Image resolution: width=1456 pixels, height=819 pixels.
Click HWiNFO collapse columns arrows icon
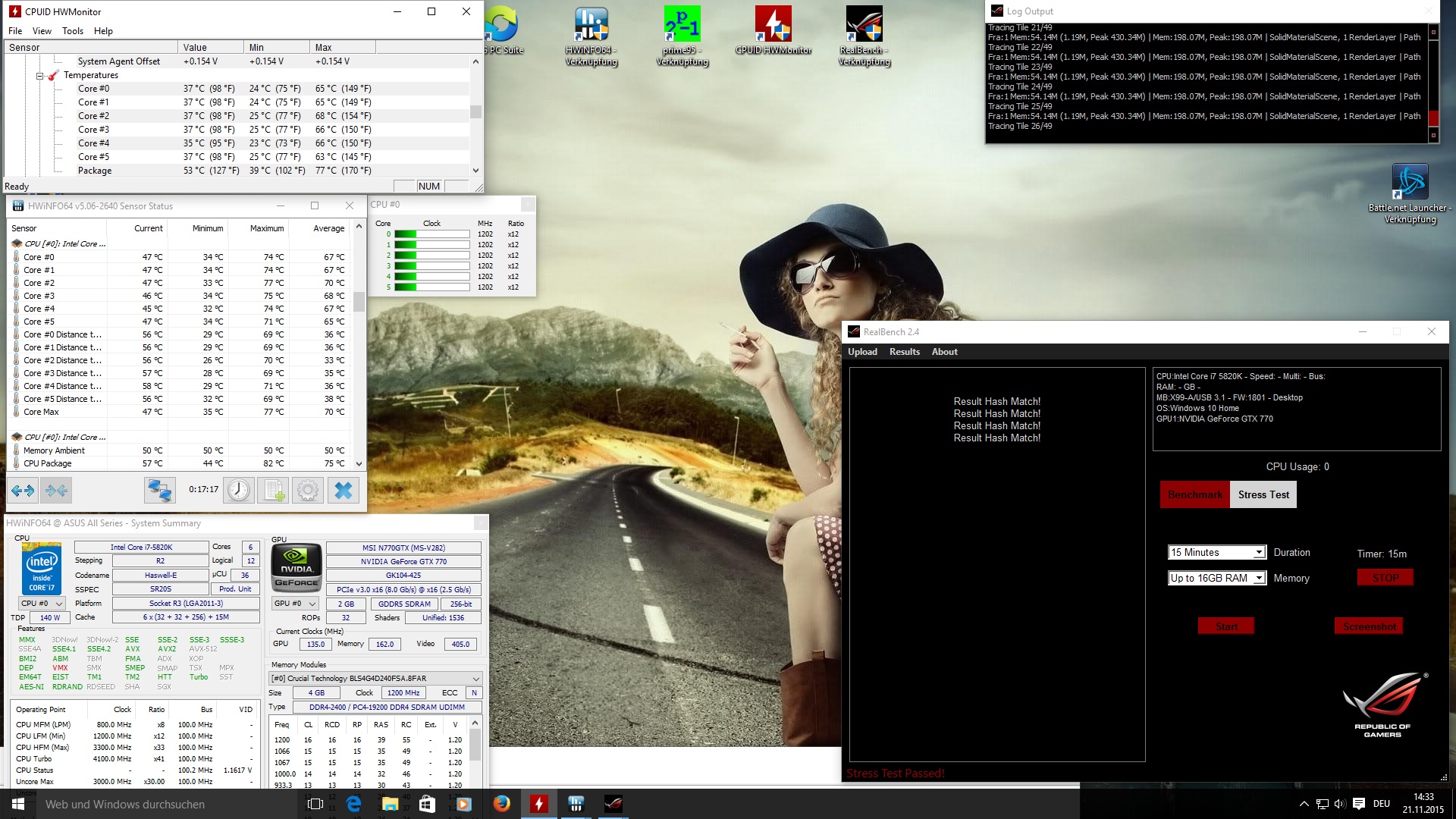pos(56,491)
